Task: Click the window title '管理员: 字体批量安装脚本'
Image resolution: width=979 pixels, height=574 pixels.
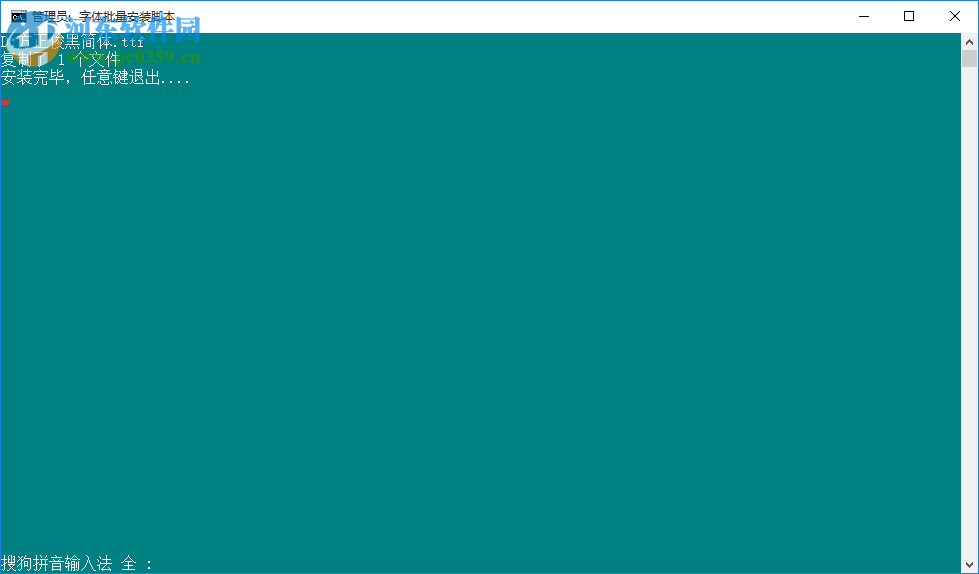Action: [104, 17]
